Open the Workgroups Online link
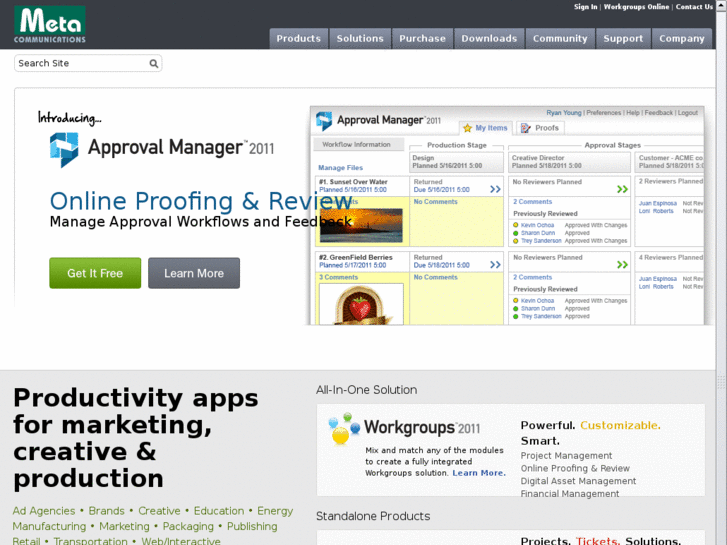Image resolution: width=727 pixels, height=545 pixels. pyautogui.click(x=636, y=7)
